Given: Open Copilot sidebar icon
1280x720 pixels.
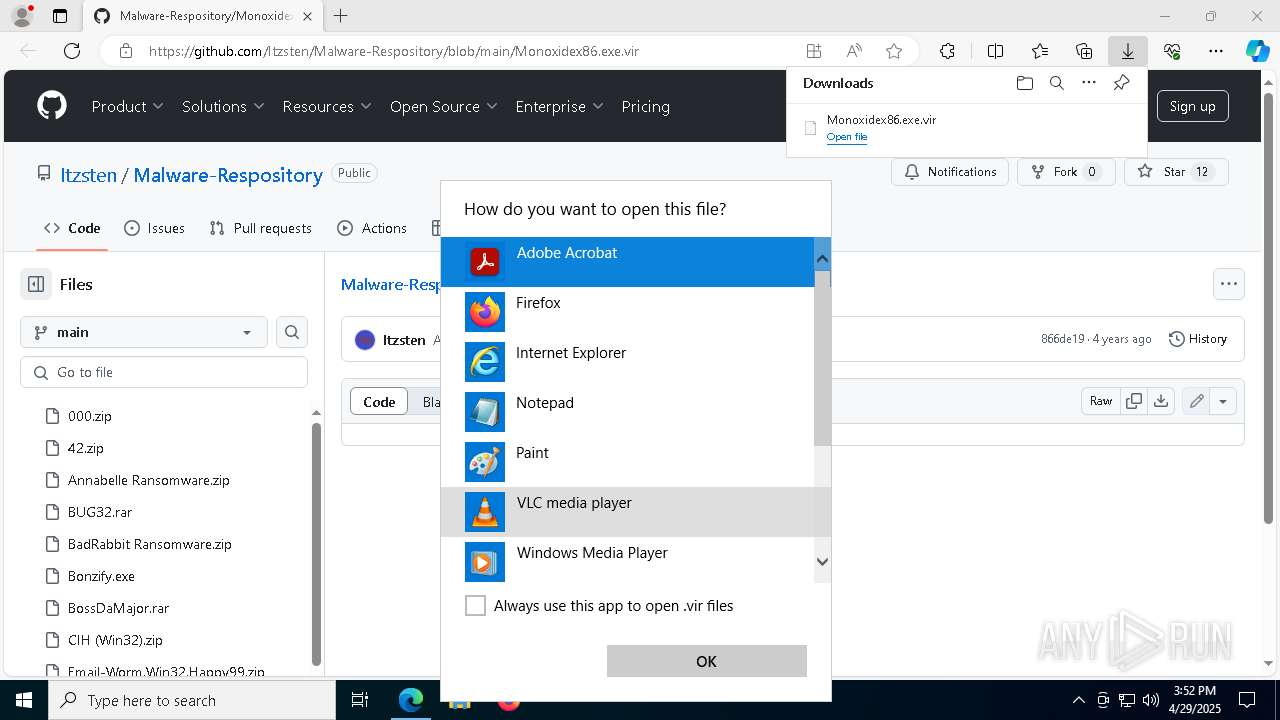Looking at the screenshot, I should (1257, 51).
